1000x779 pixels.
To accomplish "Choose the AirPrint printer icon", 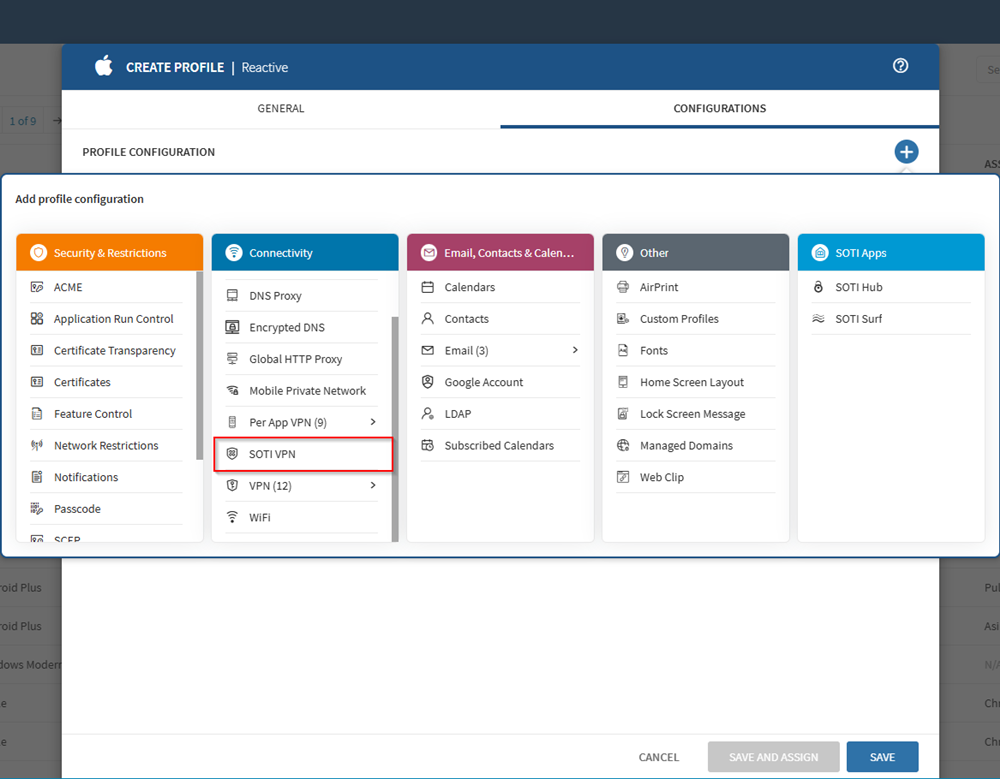I will 624,287.
